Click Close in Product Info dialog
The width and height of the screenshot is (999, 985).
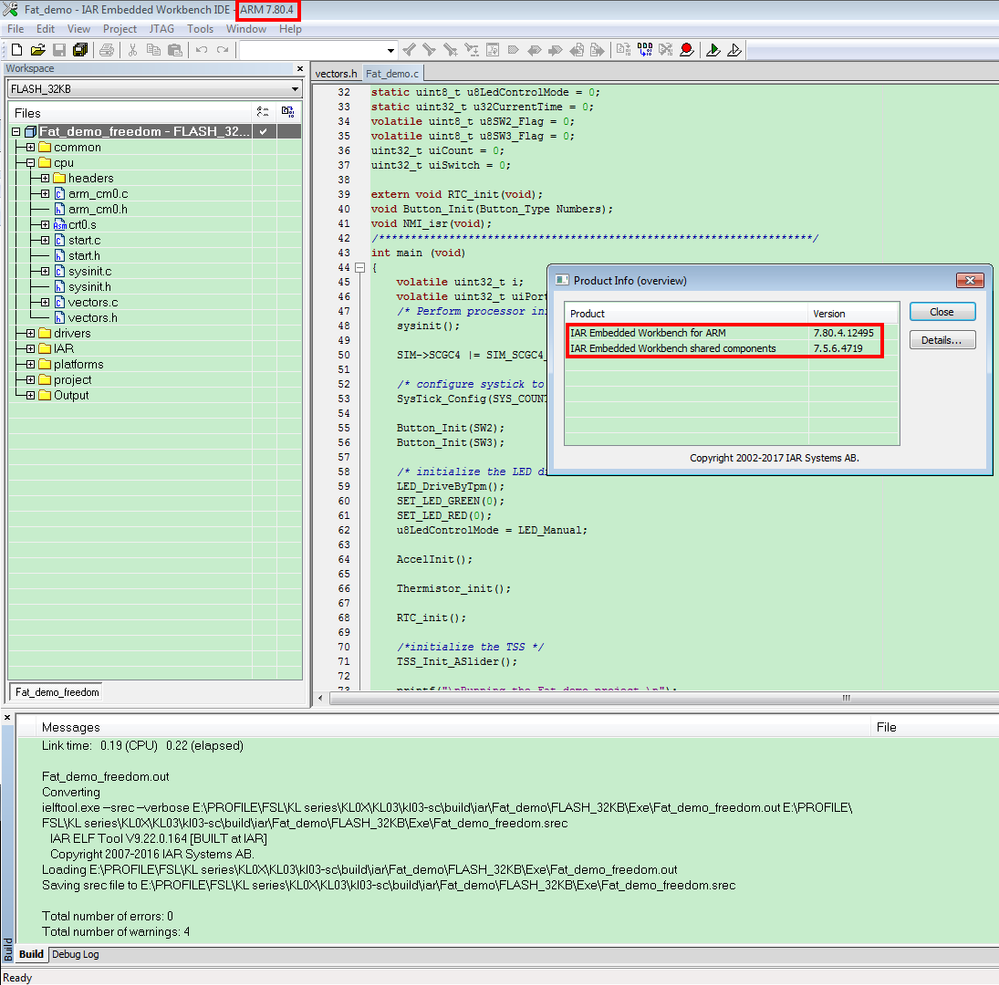942,312
